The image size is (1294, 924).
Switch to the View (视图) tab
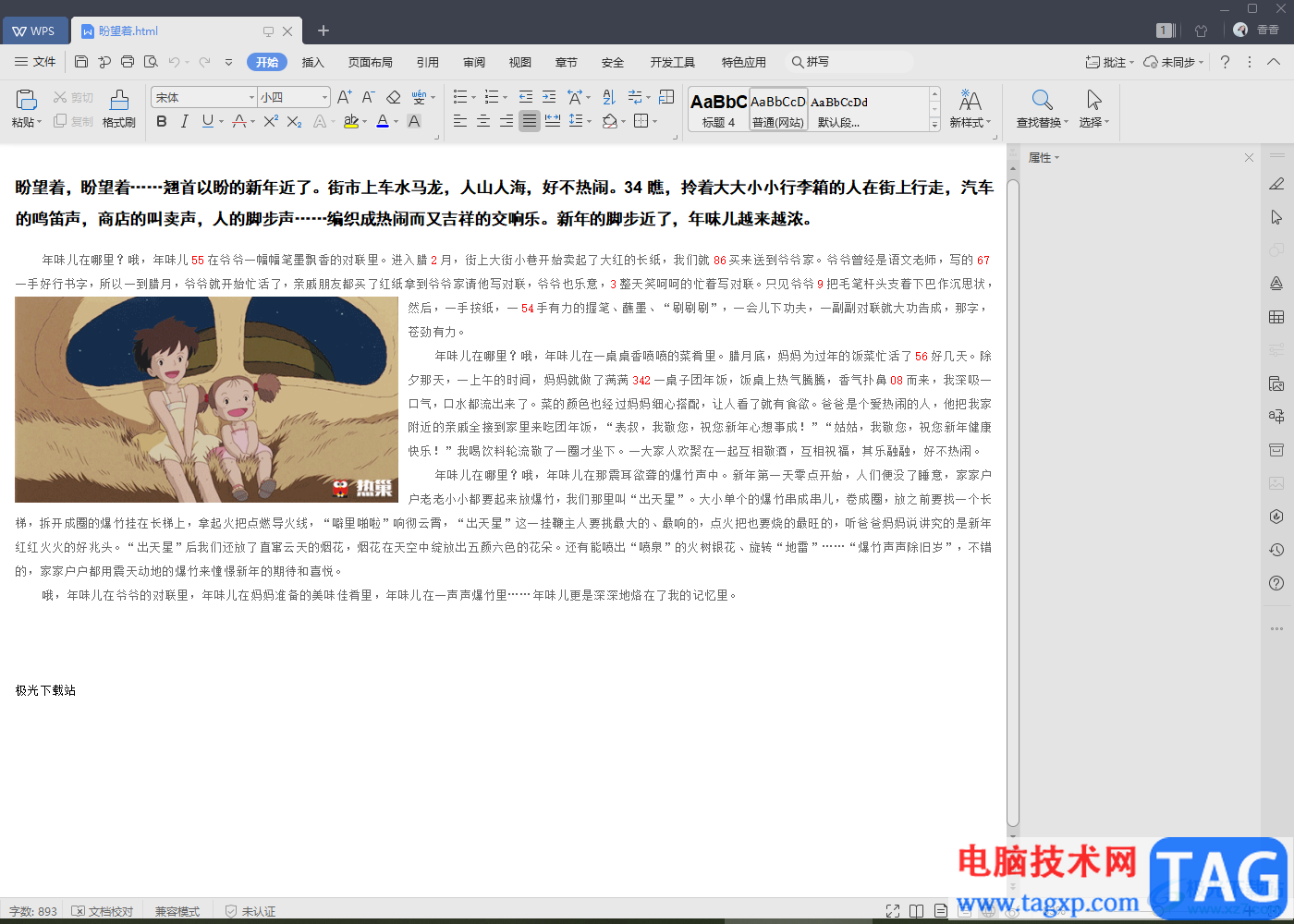pyautogui.click(x=520, y=62)
